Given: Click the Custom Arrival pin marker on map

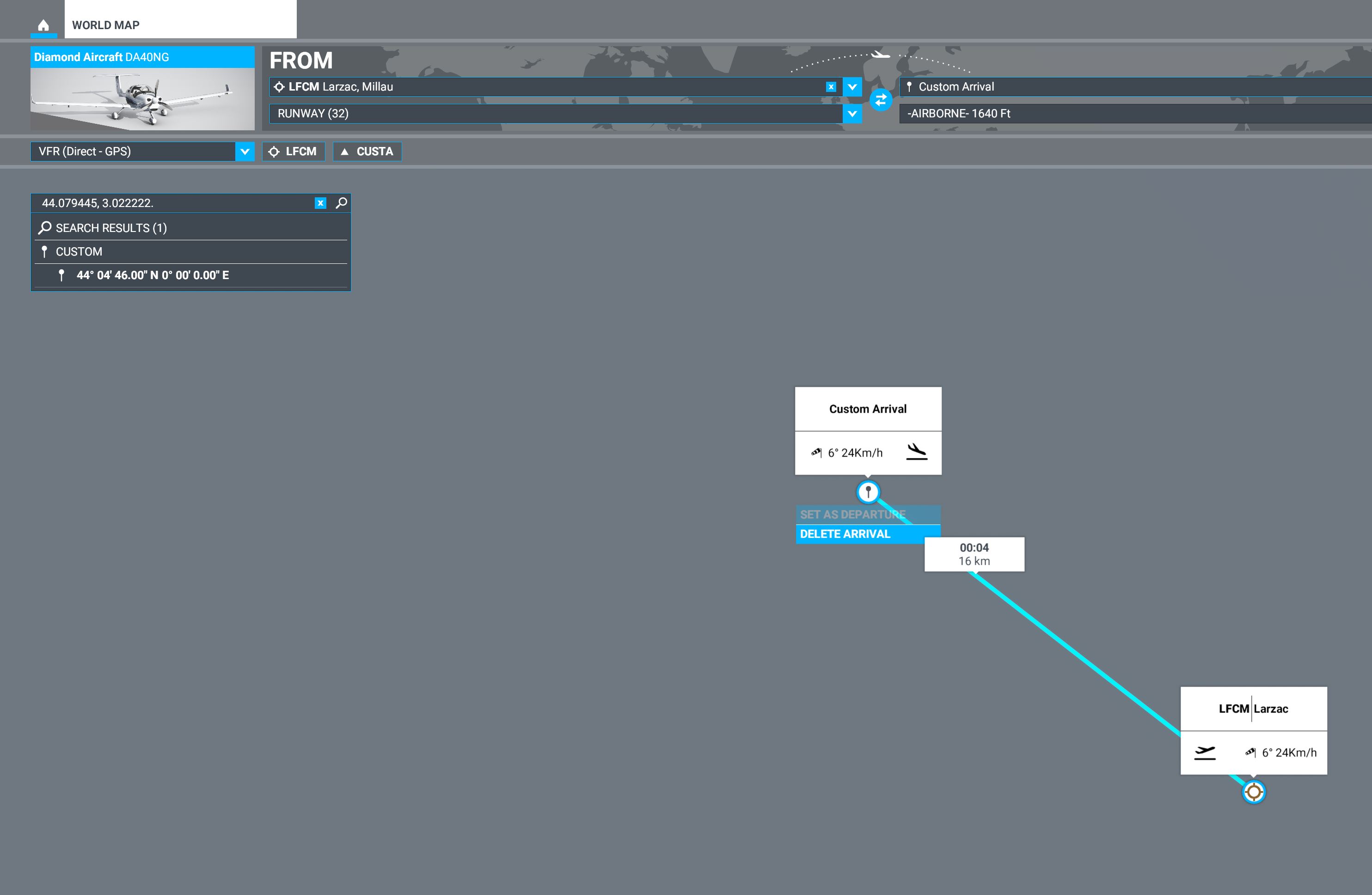Looking at the screenshot, I should coord(868,492).
